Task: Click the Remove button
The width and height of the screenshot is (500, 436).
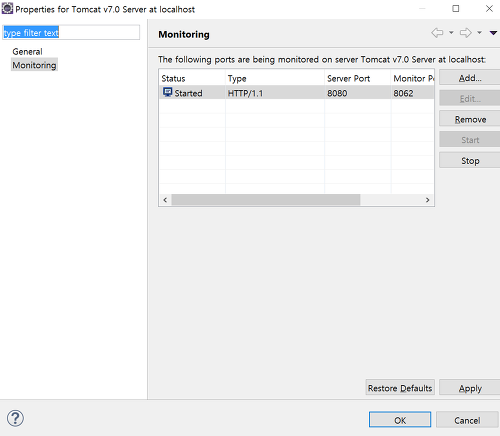Action: (x=470, y=119)
